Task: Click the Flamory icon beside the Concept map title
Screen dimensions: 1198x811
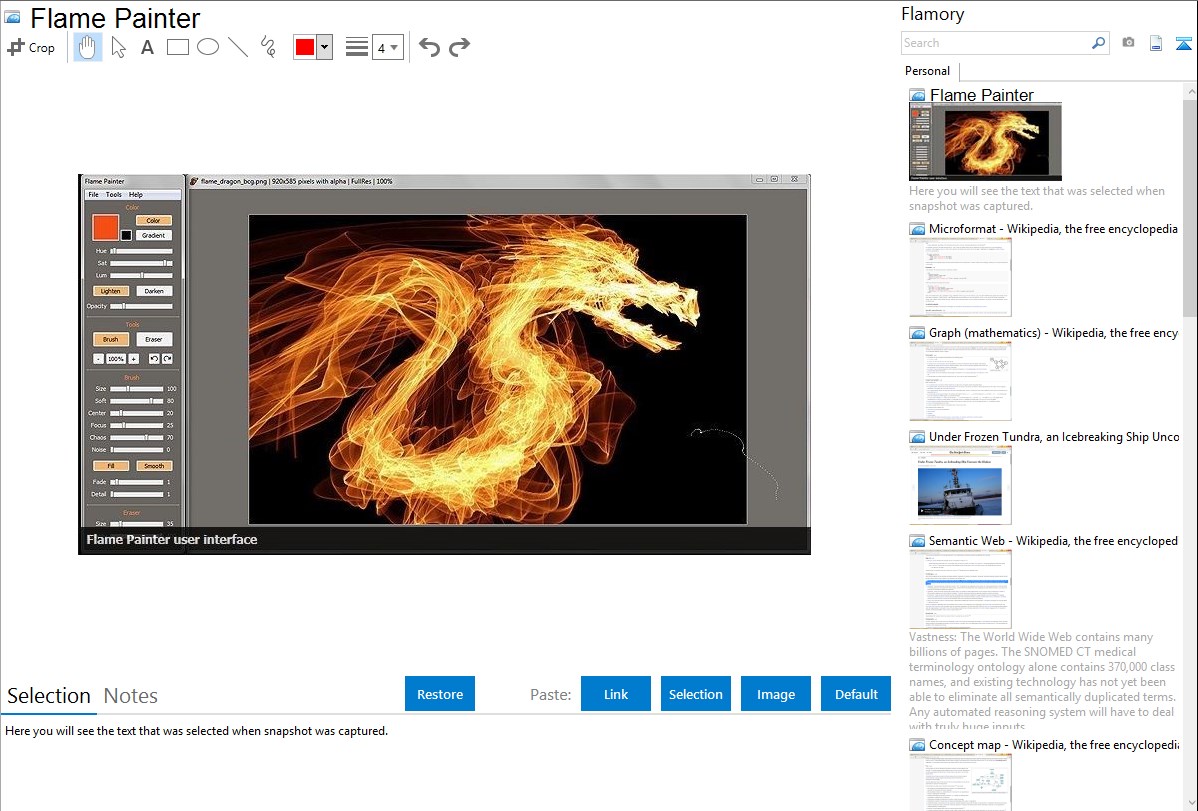Action: [917, 745]
